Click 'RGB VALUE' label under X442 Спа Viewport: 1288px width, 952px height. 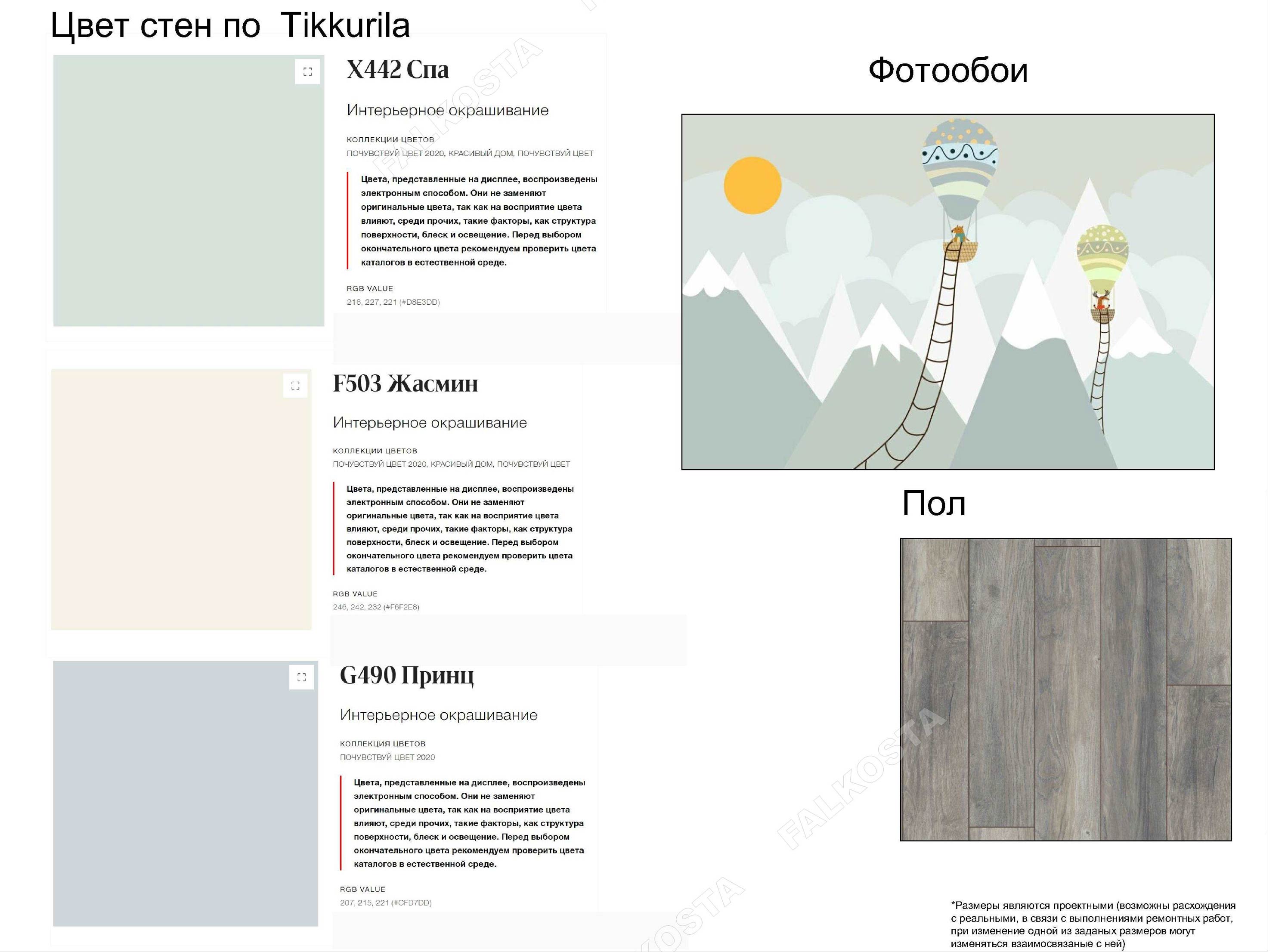[369, 288]
